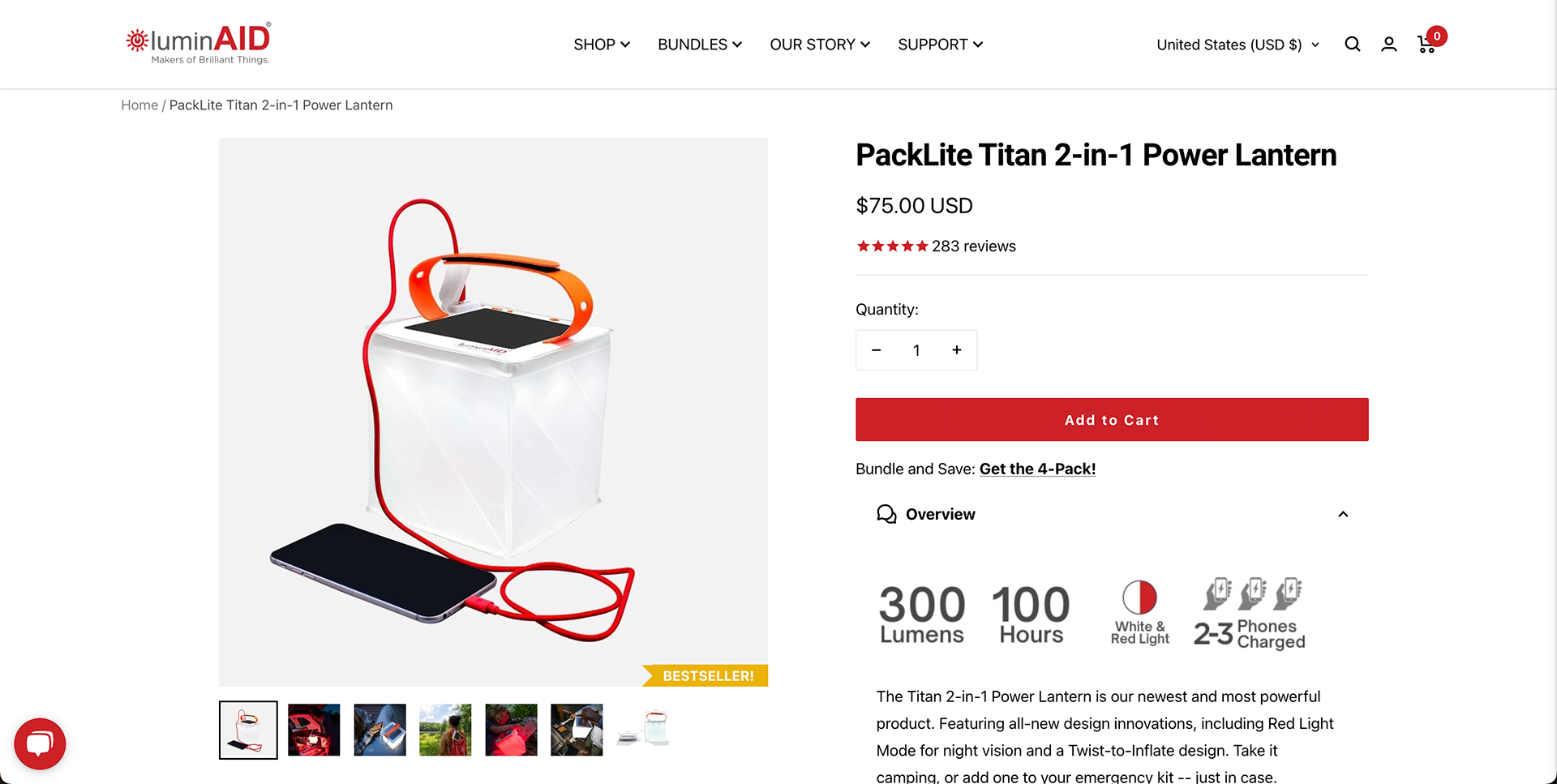The height and width of the screenshot is (784, 1557).
Task: Open the OUR STORY menu
Action: [x=820, y=45]
